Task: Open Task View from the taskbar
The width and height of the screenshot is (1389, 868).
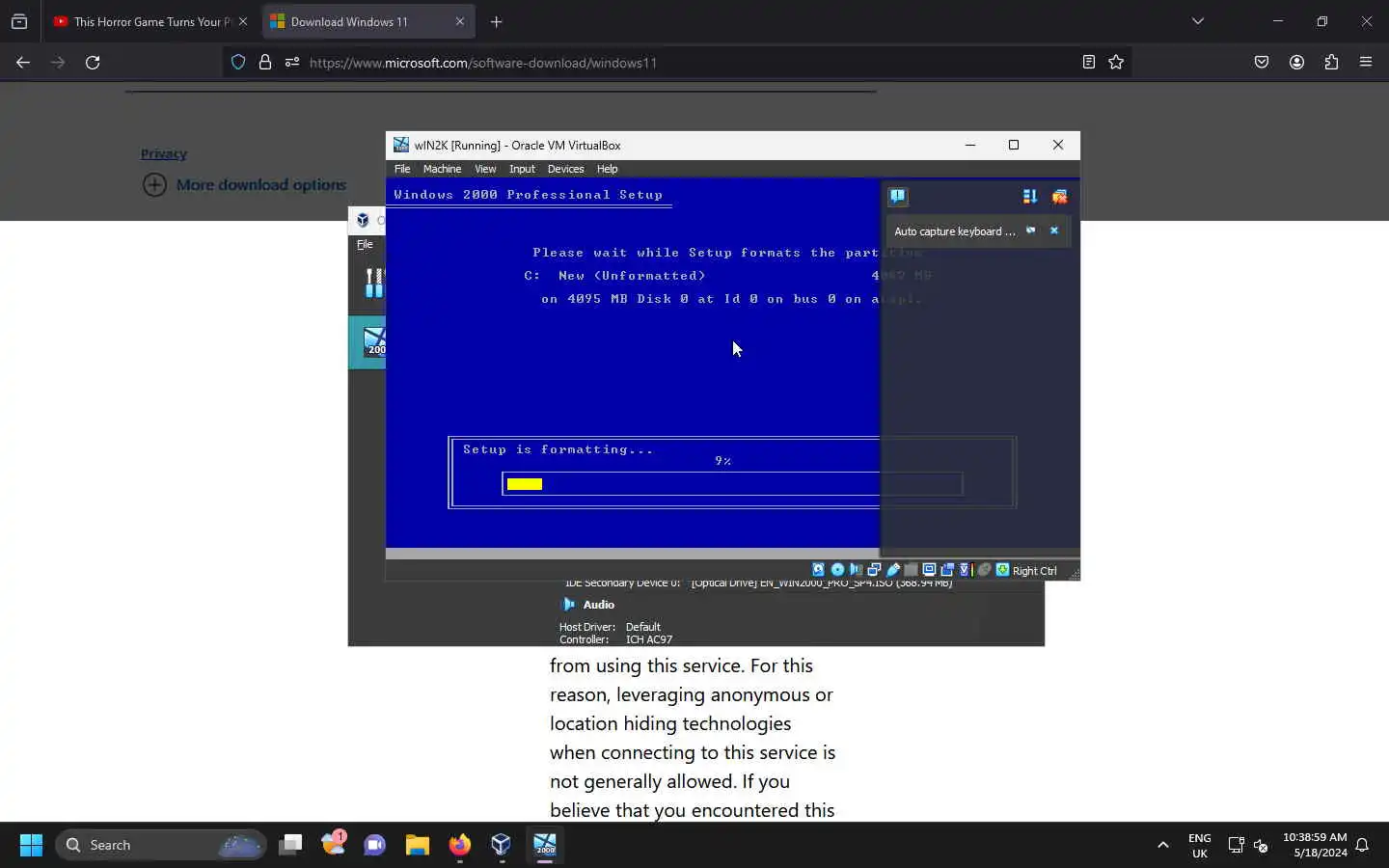Action: tap(290, 845)
